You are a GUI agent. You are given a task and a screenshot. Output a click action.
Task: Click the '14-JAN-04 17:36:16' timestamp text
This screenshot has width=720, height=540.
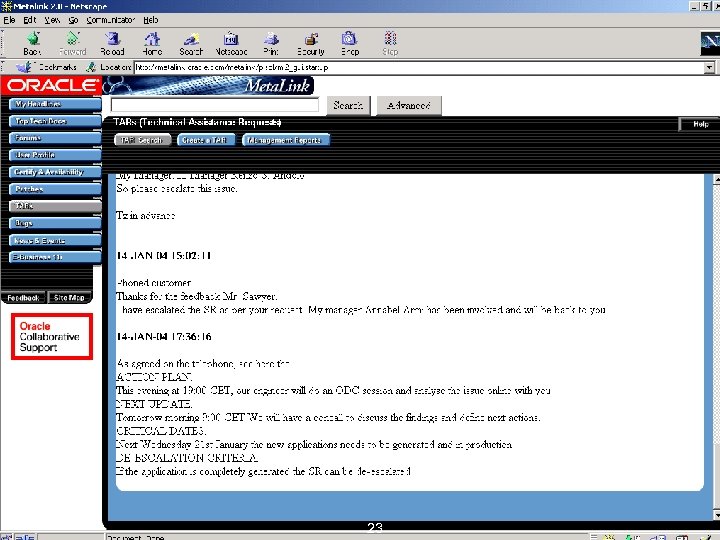164,337
